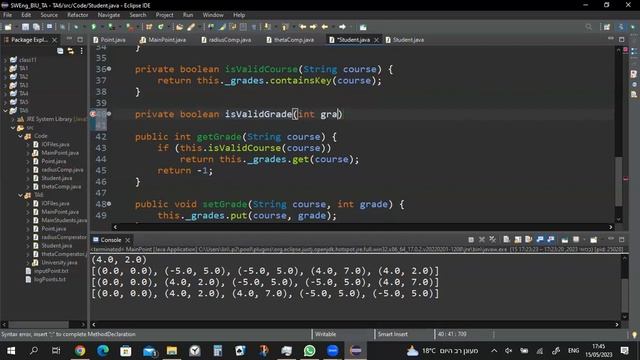Viewport: 640px width, 360px height.
Task: Click the toolbar Search magnifier icon
Action: point(588,27)
